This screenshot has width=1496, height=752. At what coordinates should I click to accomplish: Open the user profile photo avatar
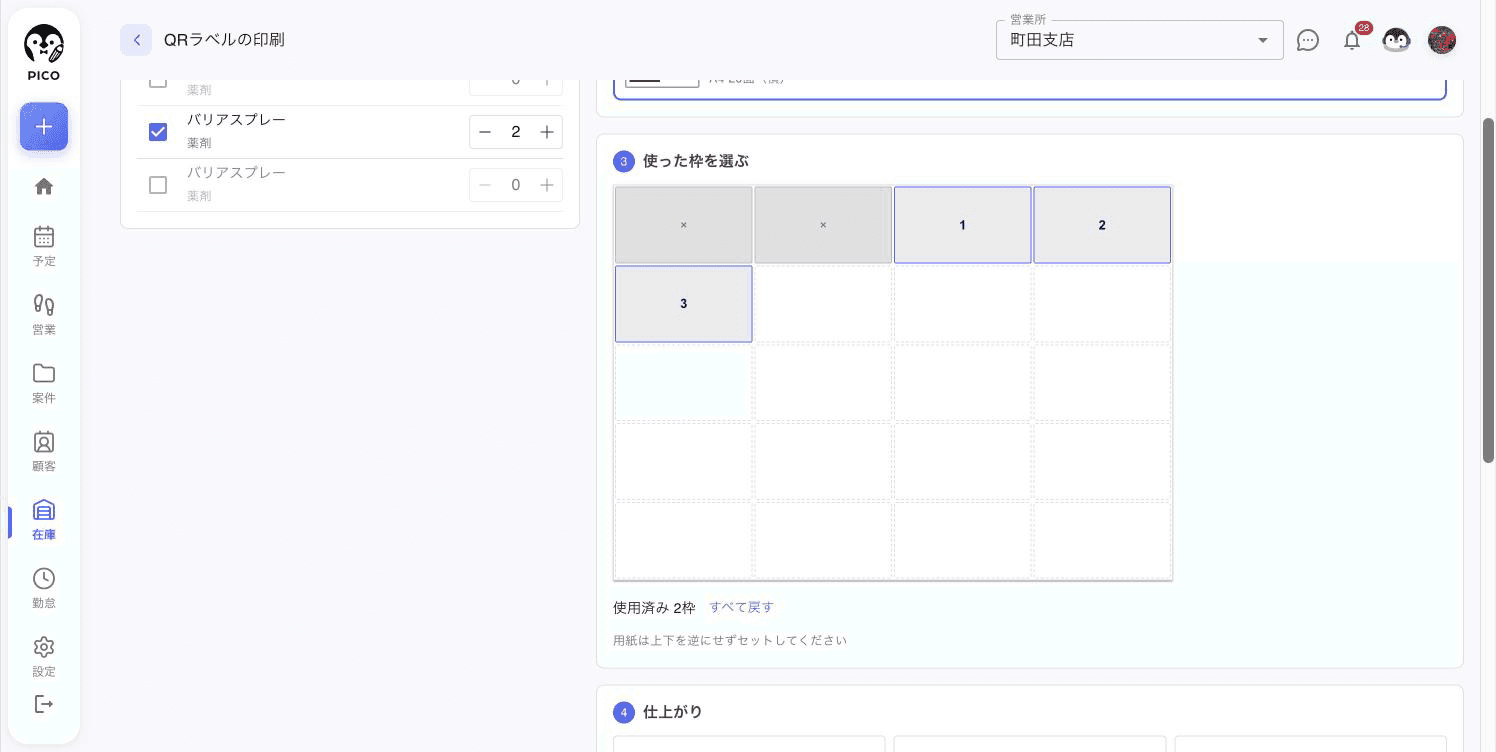click(x=1442, y=40)
